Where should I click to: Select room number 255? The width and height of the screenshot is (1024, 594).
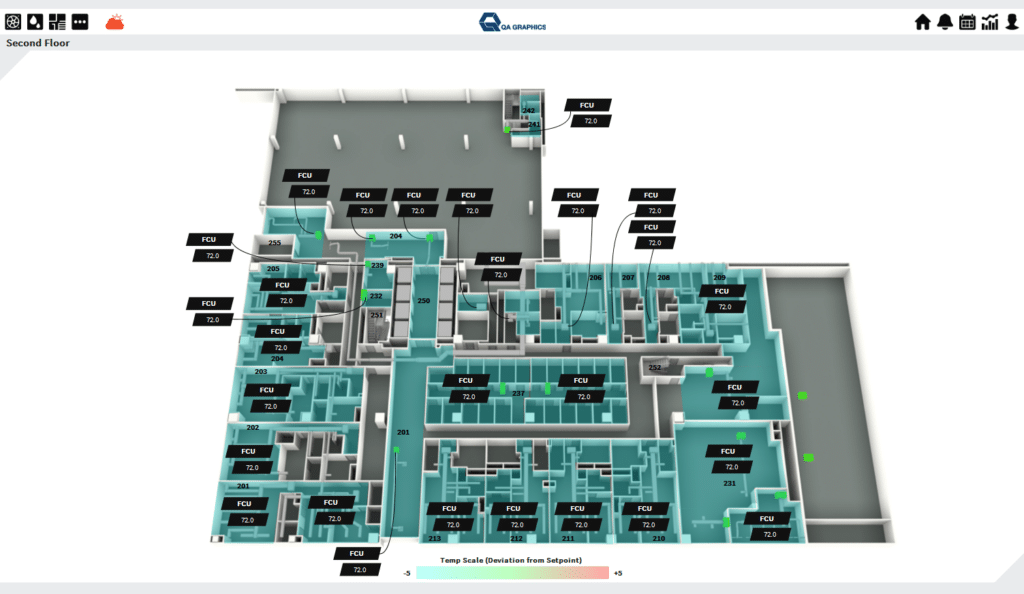click(x=274, y=243)
